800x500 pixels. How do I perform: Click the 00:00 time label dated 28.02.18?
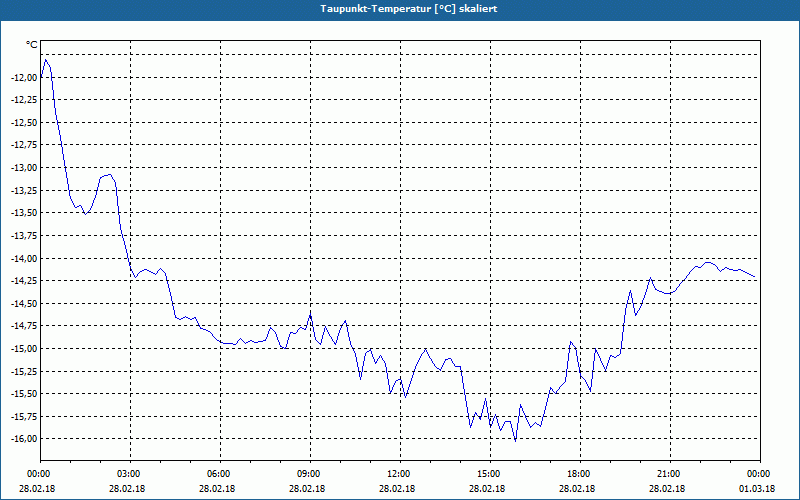pyautogui.click(x=40, y=474)
